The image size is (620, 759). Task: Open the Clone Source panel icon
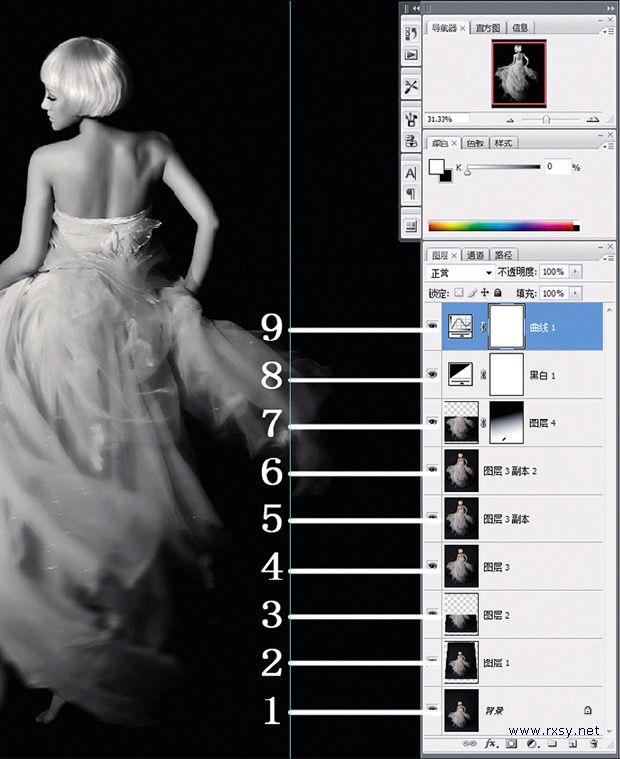click(411, 141)
